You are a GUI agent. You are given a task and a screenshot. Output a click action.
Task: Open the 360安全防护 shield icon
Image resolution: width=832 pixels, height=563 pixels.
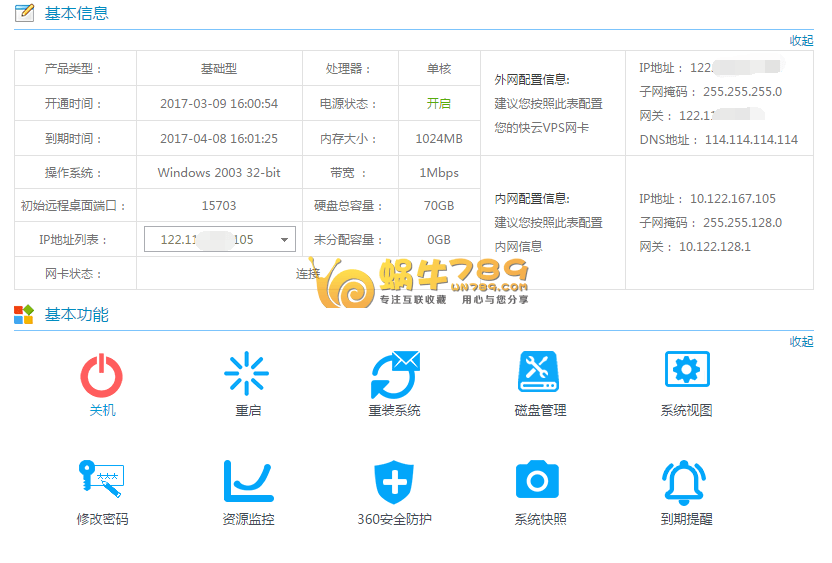click(394, 482)
